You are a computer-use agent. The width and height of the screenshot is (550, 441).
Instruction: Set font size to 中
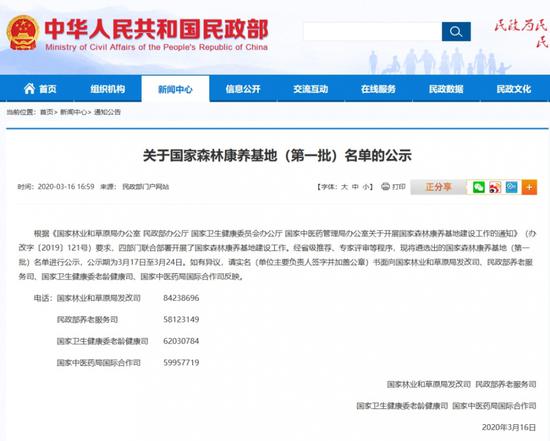[x=355, y=187]
